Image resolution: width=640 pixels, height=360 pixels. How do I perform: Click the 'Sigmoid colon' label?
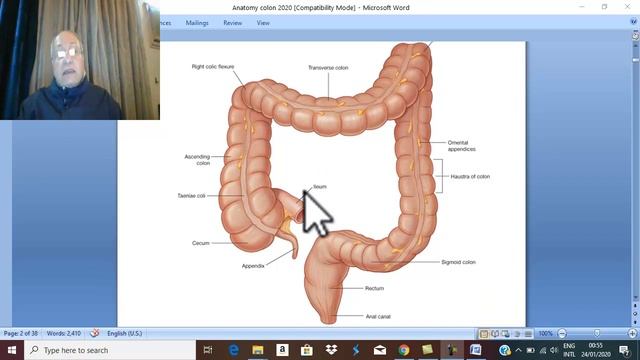[x=458, y=262]
